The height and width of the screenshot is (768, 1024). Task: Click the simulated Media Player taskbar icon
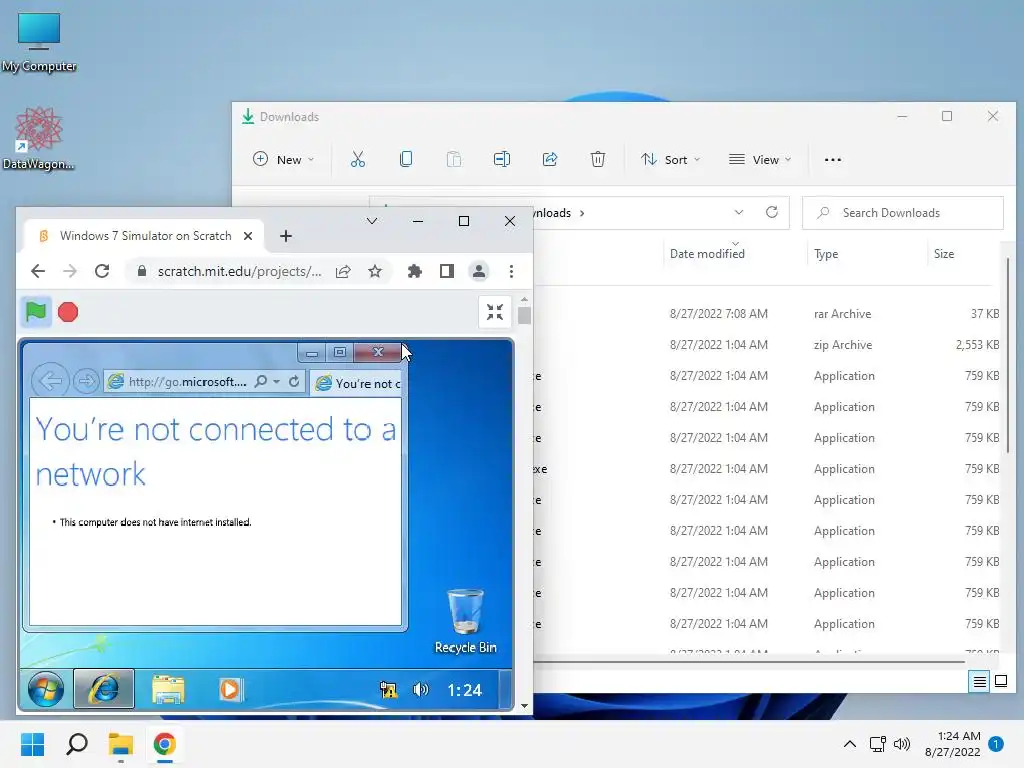pos(229,690)
